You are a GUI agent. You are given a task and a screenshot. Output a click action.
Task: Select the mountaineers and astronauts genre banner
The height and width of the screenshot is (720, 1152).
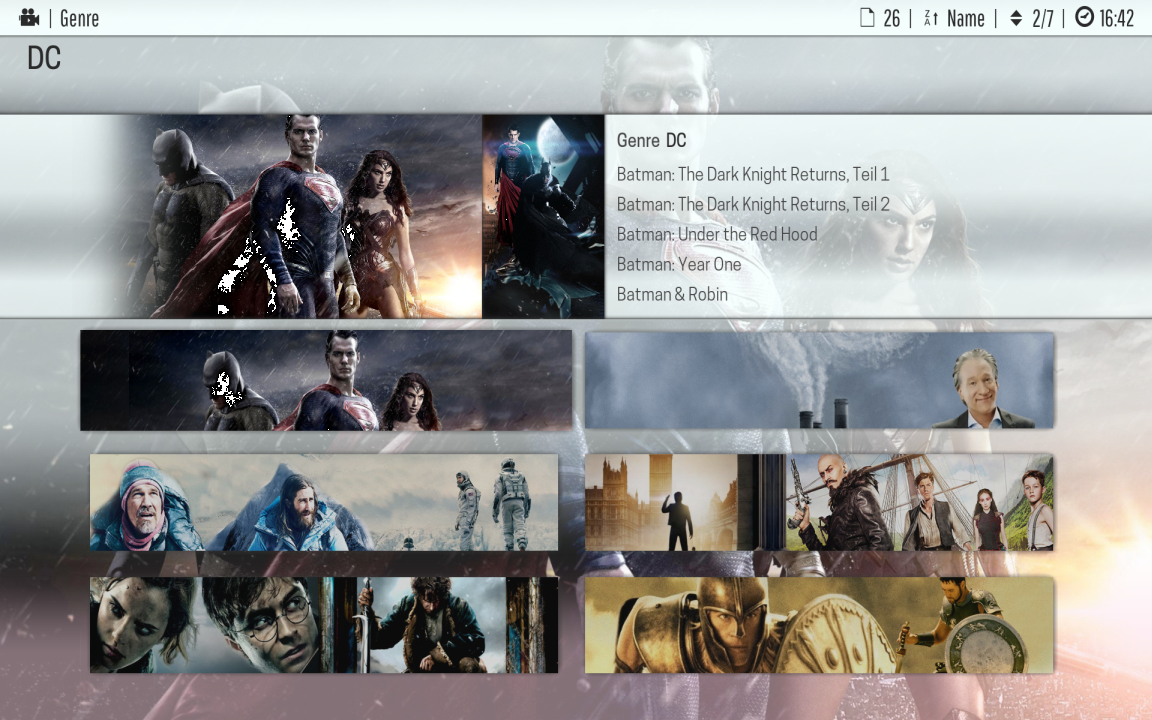[324, 503]
